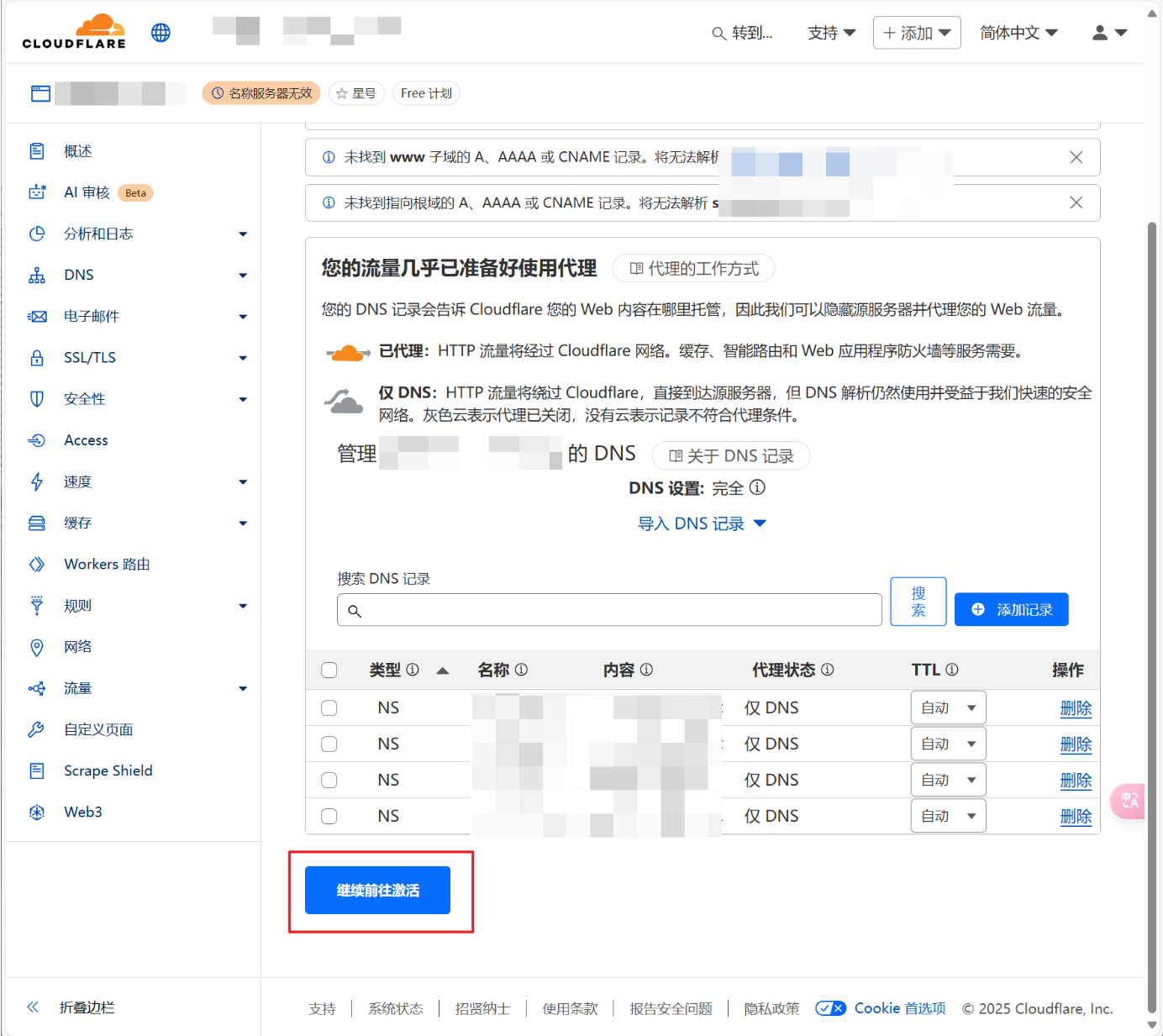
Task: Click the 安全性 shield icon
Action: 37,399
